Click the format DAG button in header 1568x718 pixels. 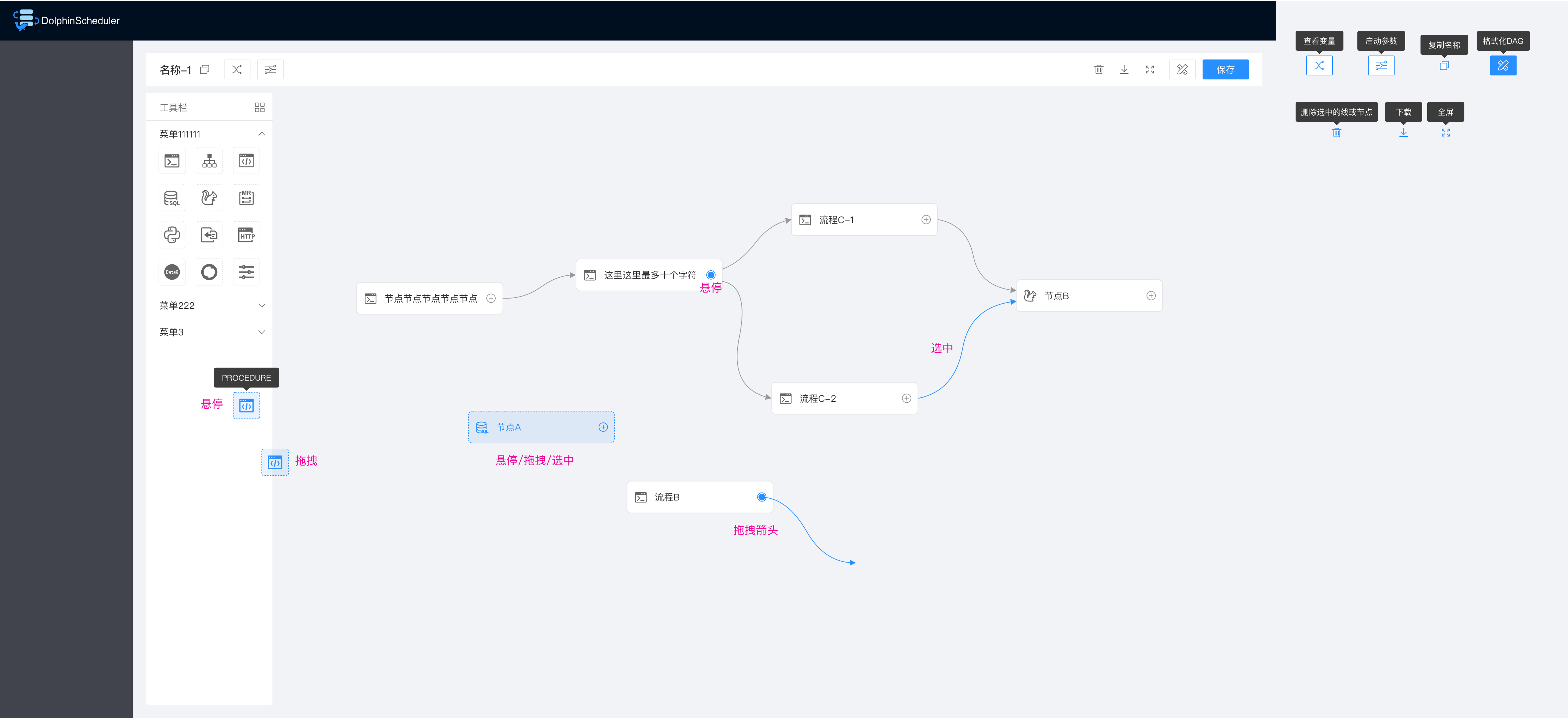tap(1182, 69)
